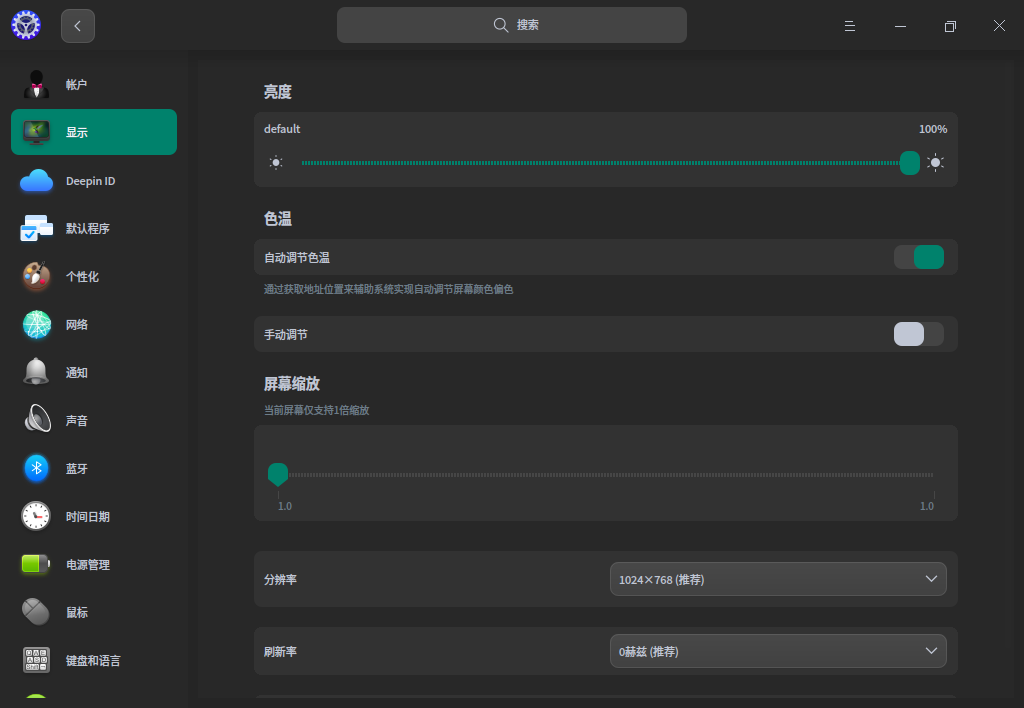Screen dimensions: 1024x708
Task: Click the 网络 globe icon
Action: point(37,325)
